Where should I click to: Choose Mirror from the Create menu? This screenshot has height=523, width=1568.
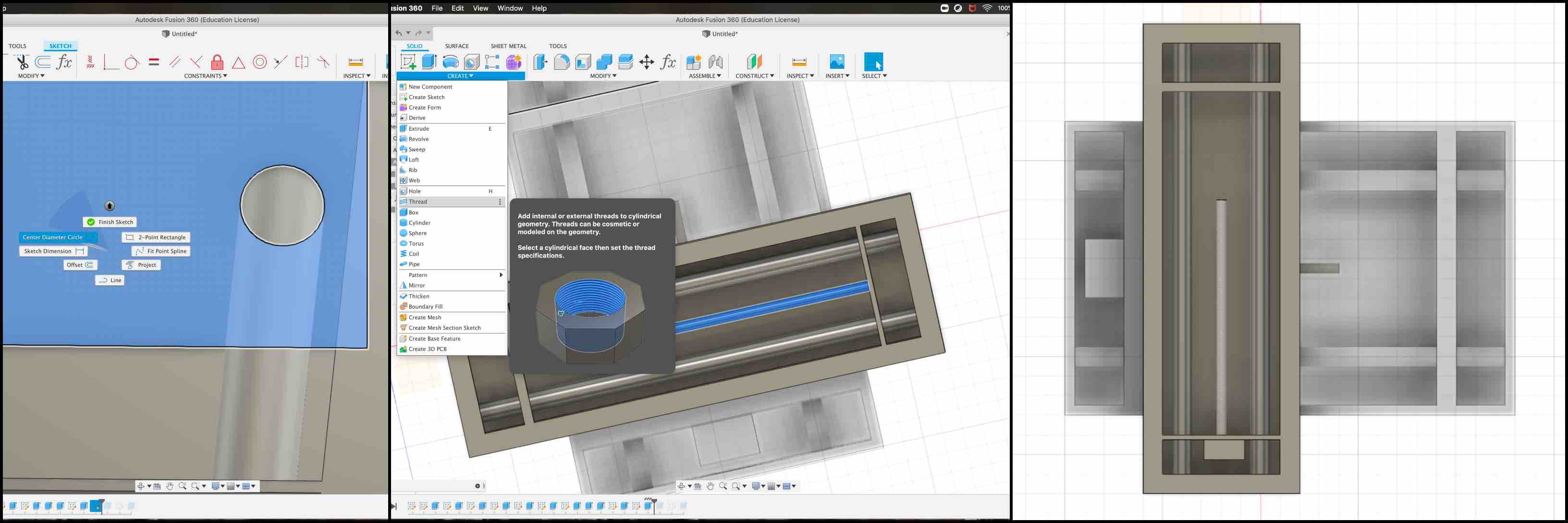pos(452,286)
